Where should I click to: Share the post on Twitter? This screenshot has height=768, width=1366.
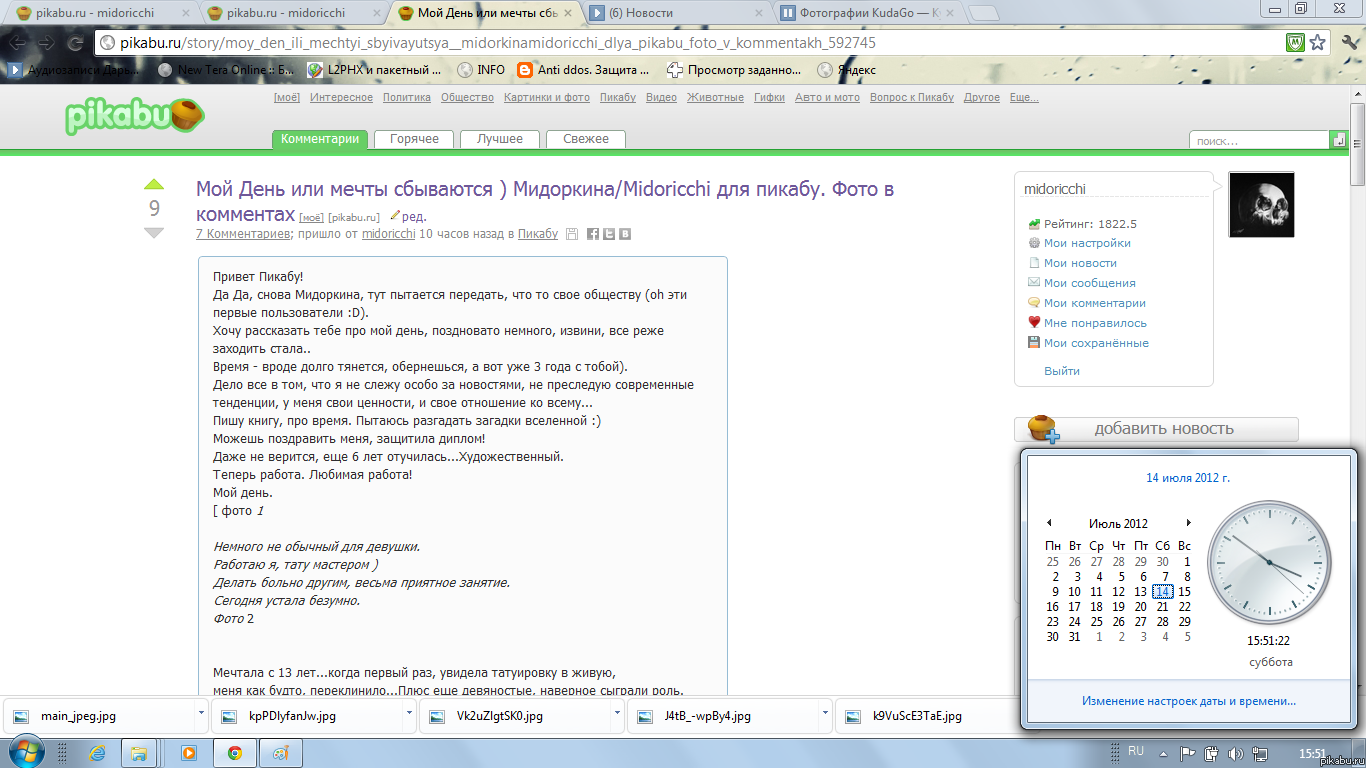pyautogui.click(x=609, y=234)
